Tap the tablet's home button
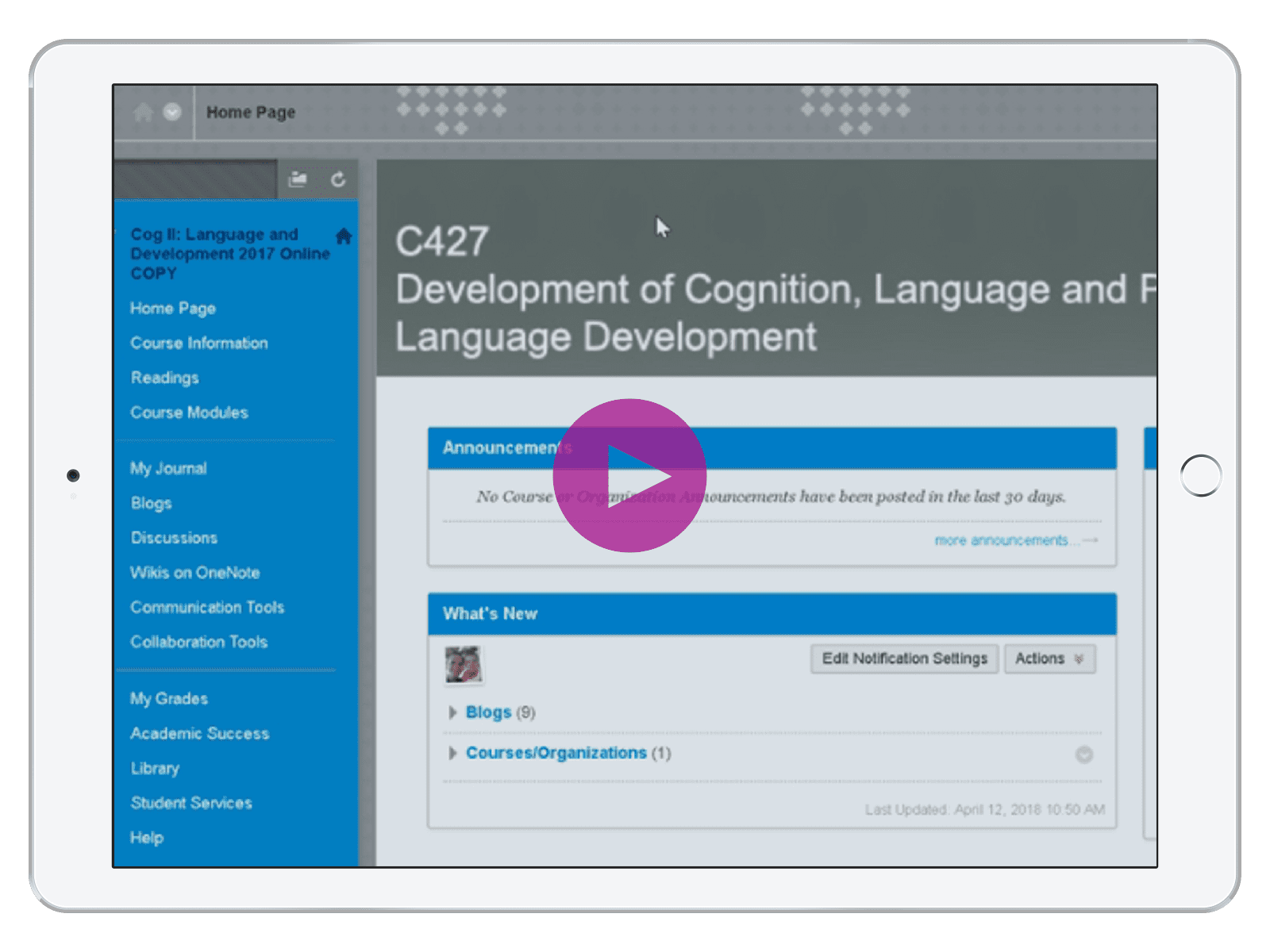Image resolution: width=1270 pixels, height=952 pixels. coord(1201,475)
